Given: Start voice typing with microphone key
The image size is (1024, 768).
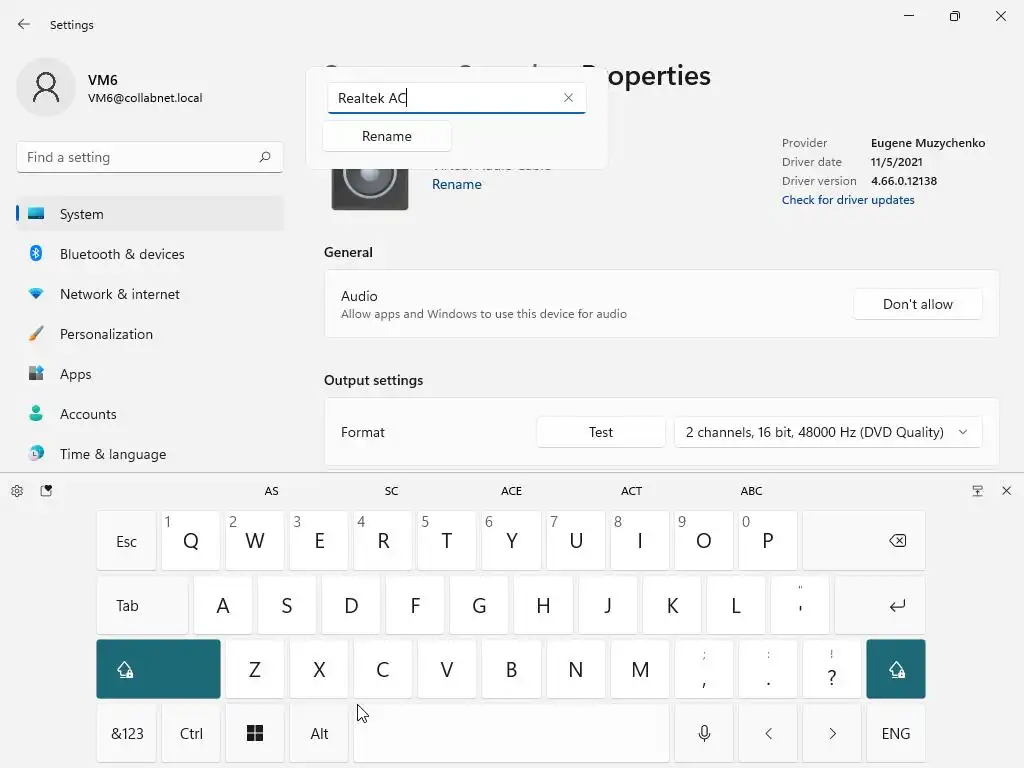Looking at the screenshot, I should coord(703,733).
